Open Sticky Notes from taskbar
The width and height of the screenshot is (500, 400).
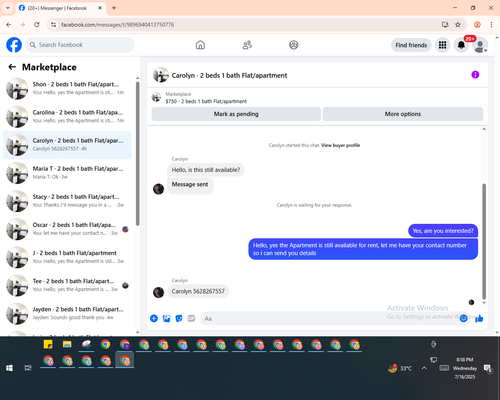click(48, 344)
